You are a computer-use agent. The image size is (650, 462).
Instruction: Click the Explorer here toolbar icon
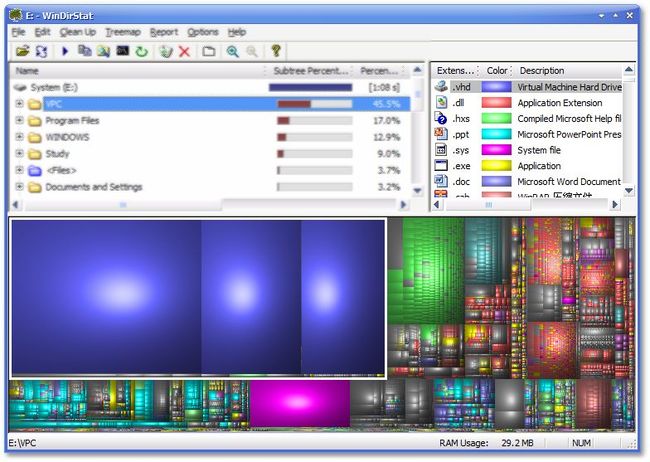click(104, 51)
